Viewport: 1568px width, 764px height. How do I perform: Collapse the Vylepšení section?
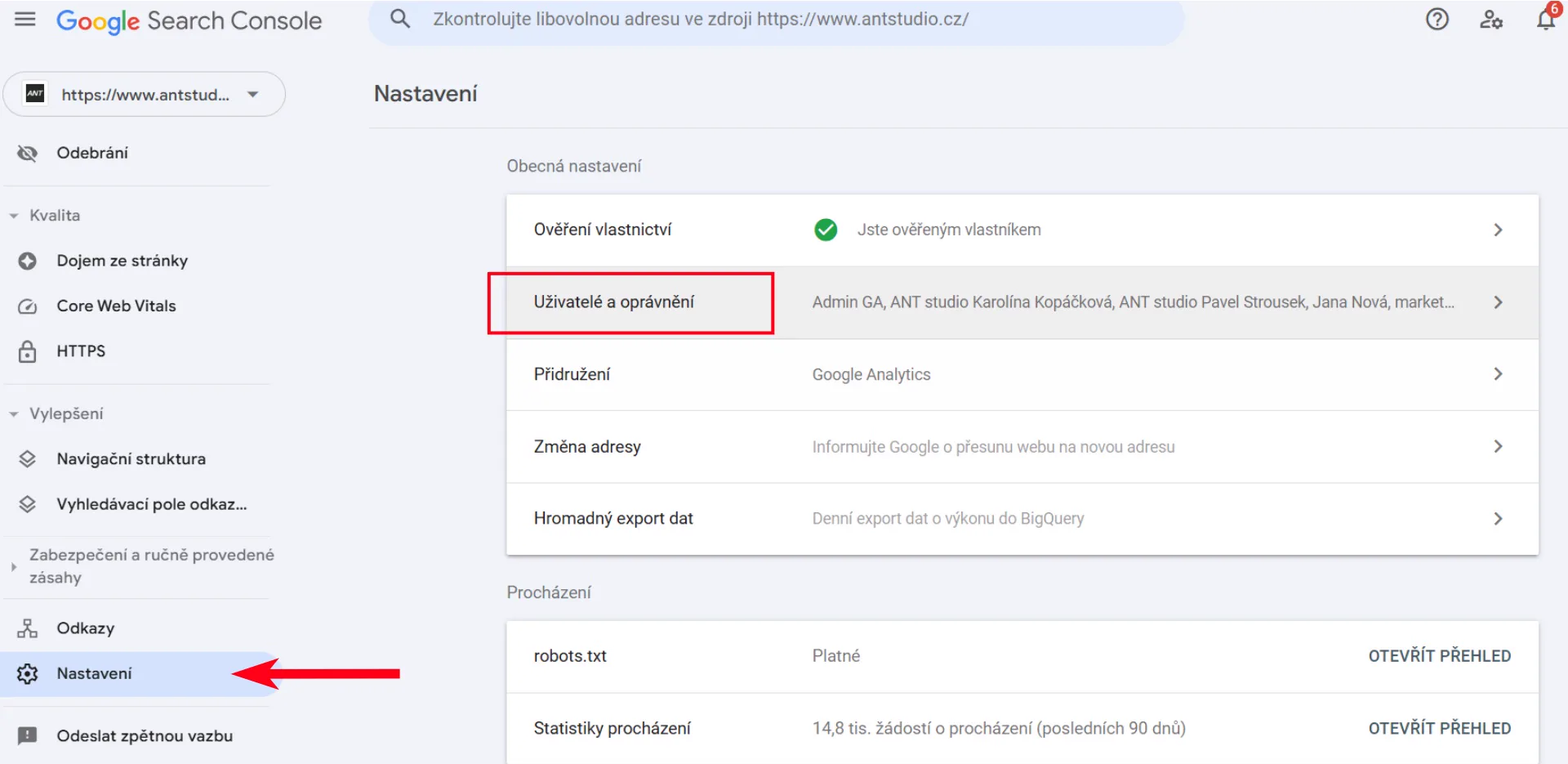click(14, 414)
